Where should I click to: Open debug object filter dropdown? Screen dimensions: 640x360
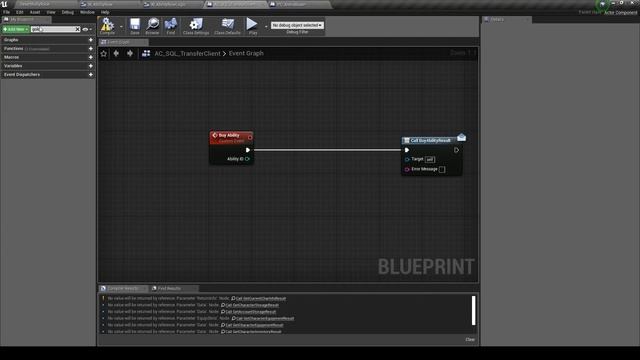[297, 25]
